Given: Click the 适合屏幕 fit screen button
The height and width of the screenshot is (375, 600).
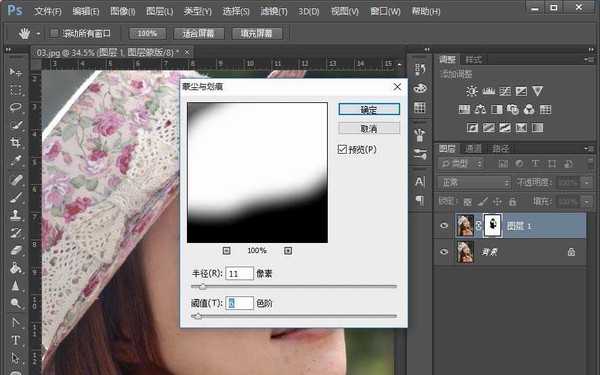Looking at the screenshot, I should pos(199,34).
